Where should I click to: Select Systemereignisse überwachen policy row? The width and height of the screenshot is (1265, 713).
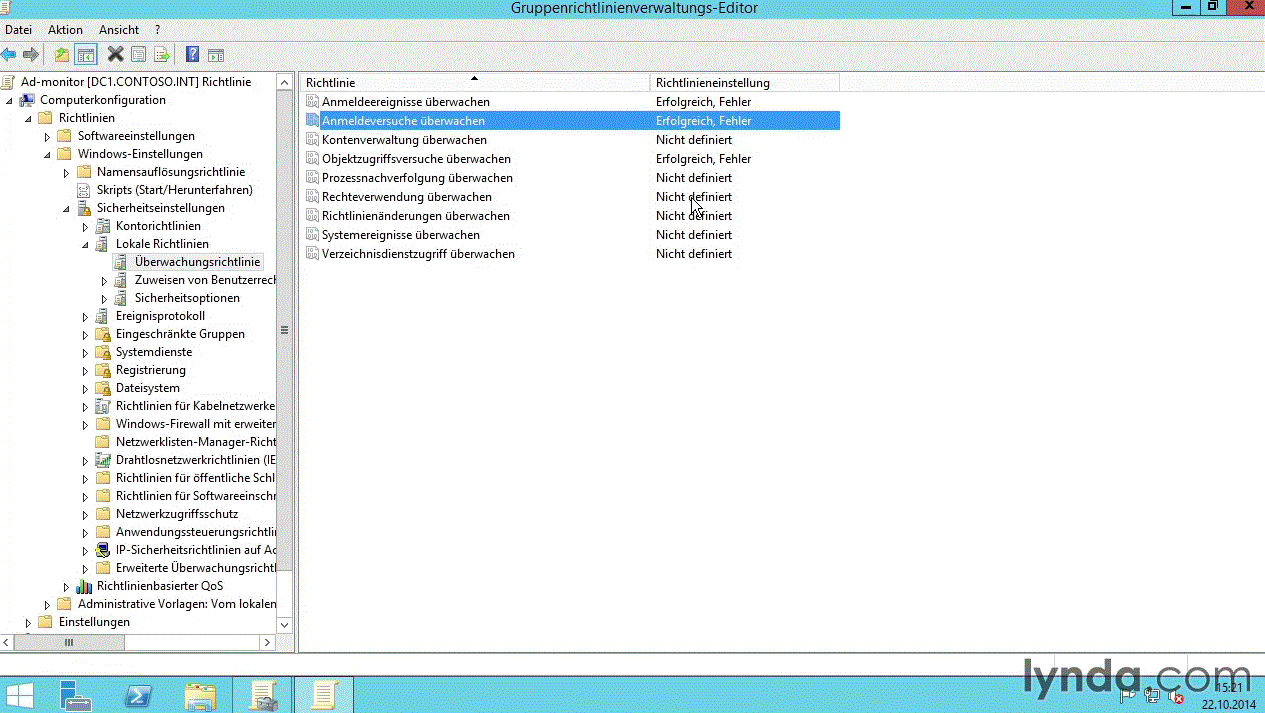(570, 235)
